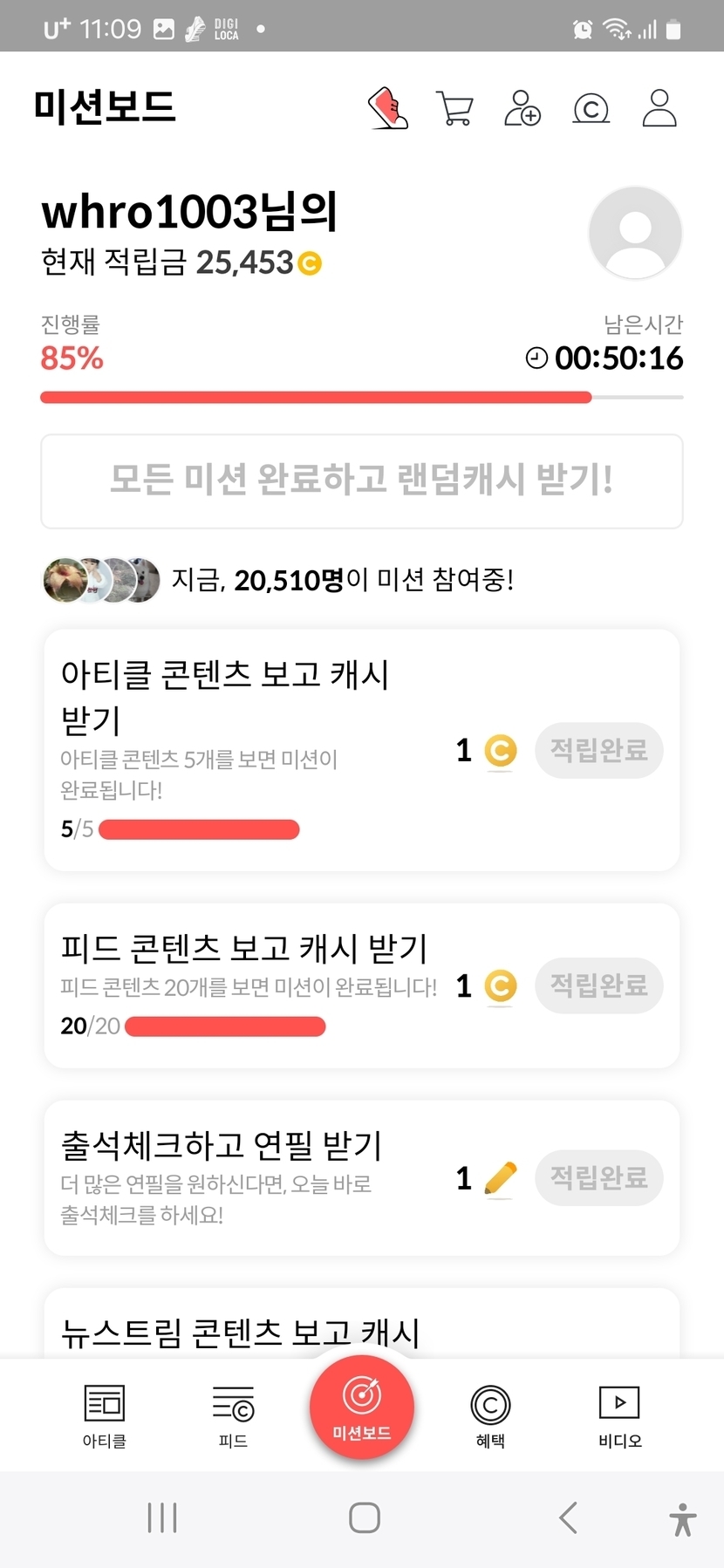The image size is (724, 1568).
Task: Select the 미션보드 center tab
Action: pyautogui.click(x=362, y=1406)
